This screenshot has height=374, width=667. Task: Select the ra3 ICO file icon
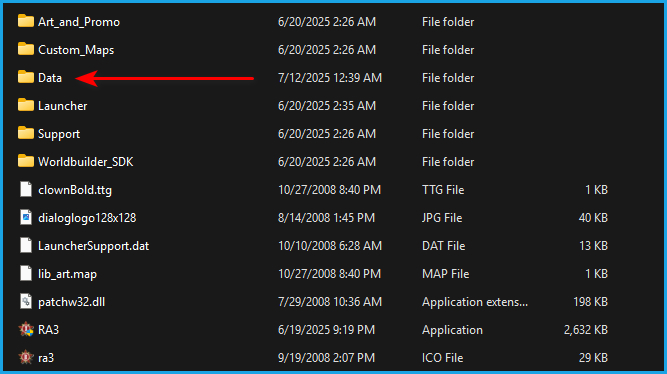[26, 357]
